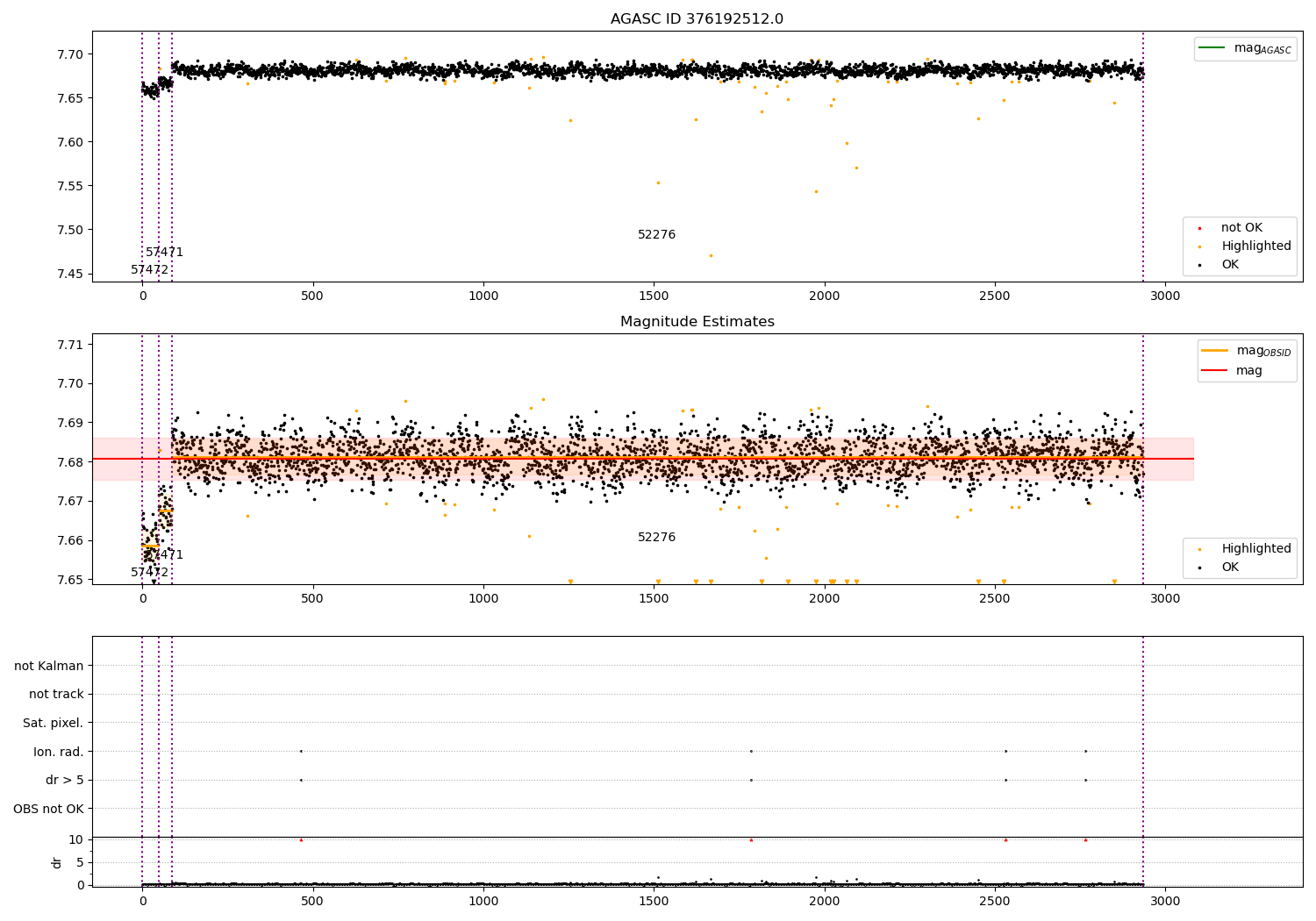Click the '7.71' y-tick in Magnitude Estimates plot

[x=70, y=345]
